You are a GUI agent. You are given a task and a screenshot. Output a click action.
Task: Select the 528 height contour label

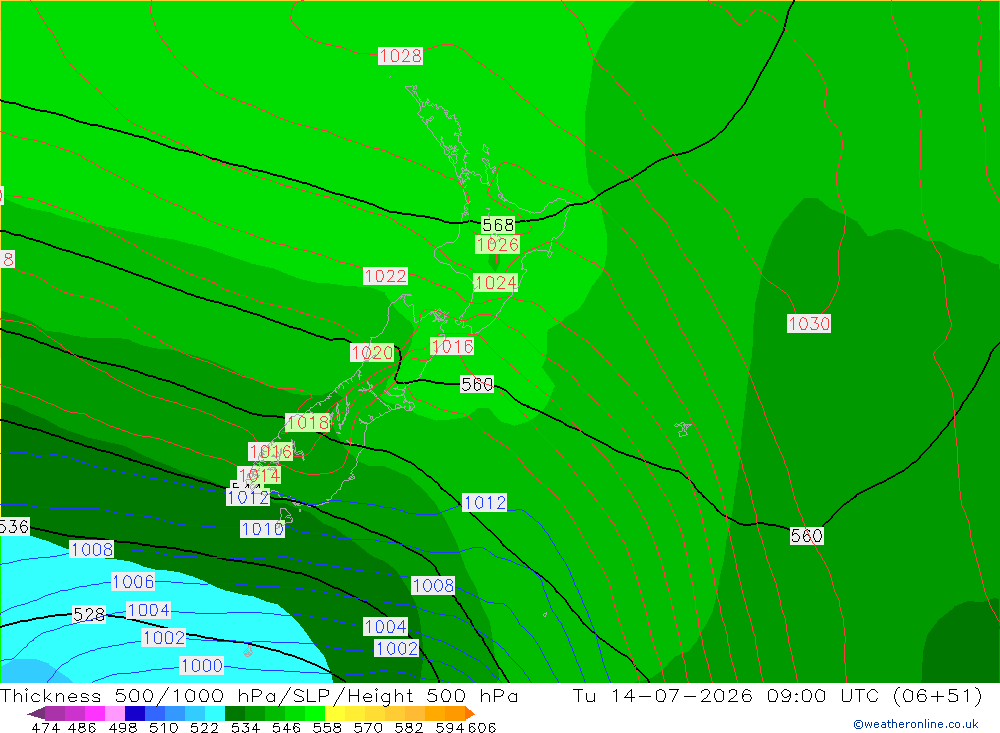(x=89, y=614)
